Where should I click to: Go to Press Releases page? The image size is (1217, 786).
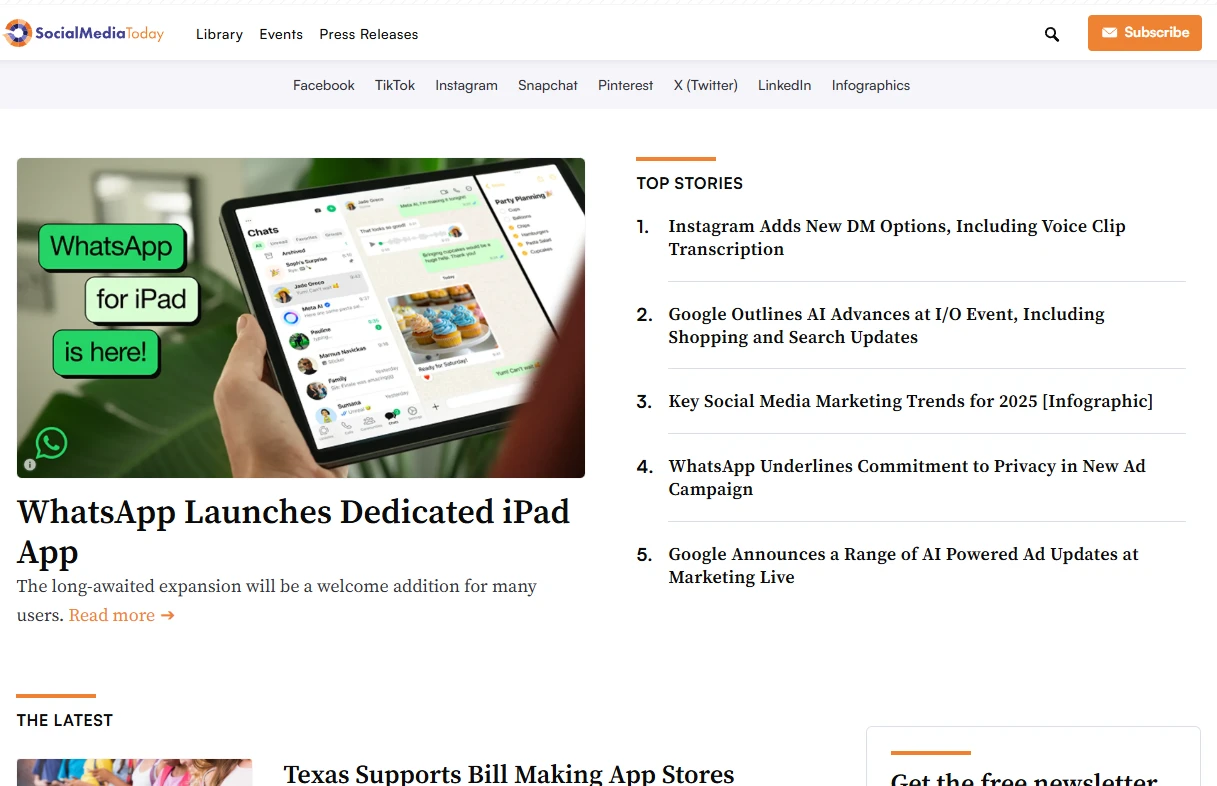pos(369,34)
